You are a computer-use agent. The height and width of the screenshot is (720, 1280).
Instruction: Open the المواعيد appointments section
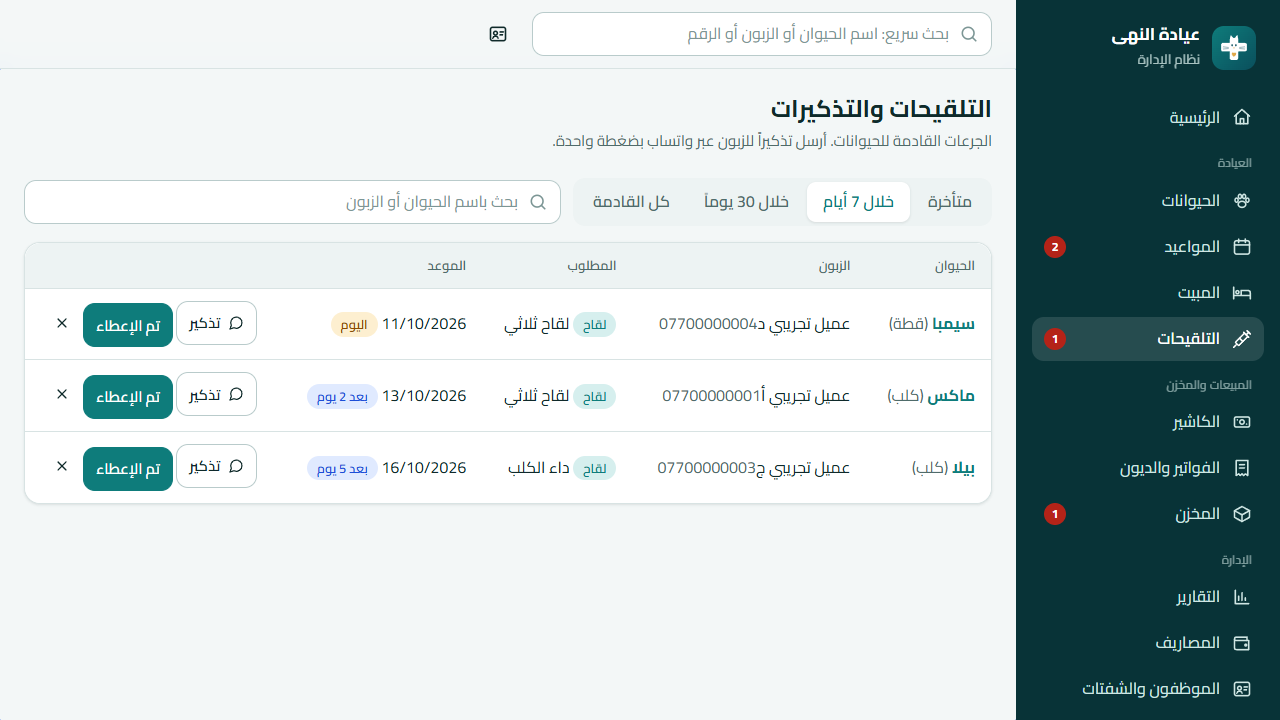1148,247
